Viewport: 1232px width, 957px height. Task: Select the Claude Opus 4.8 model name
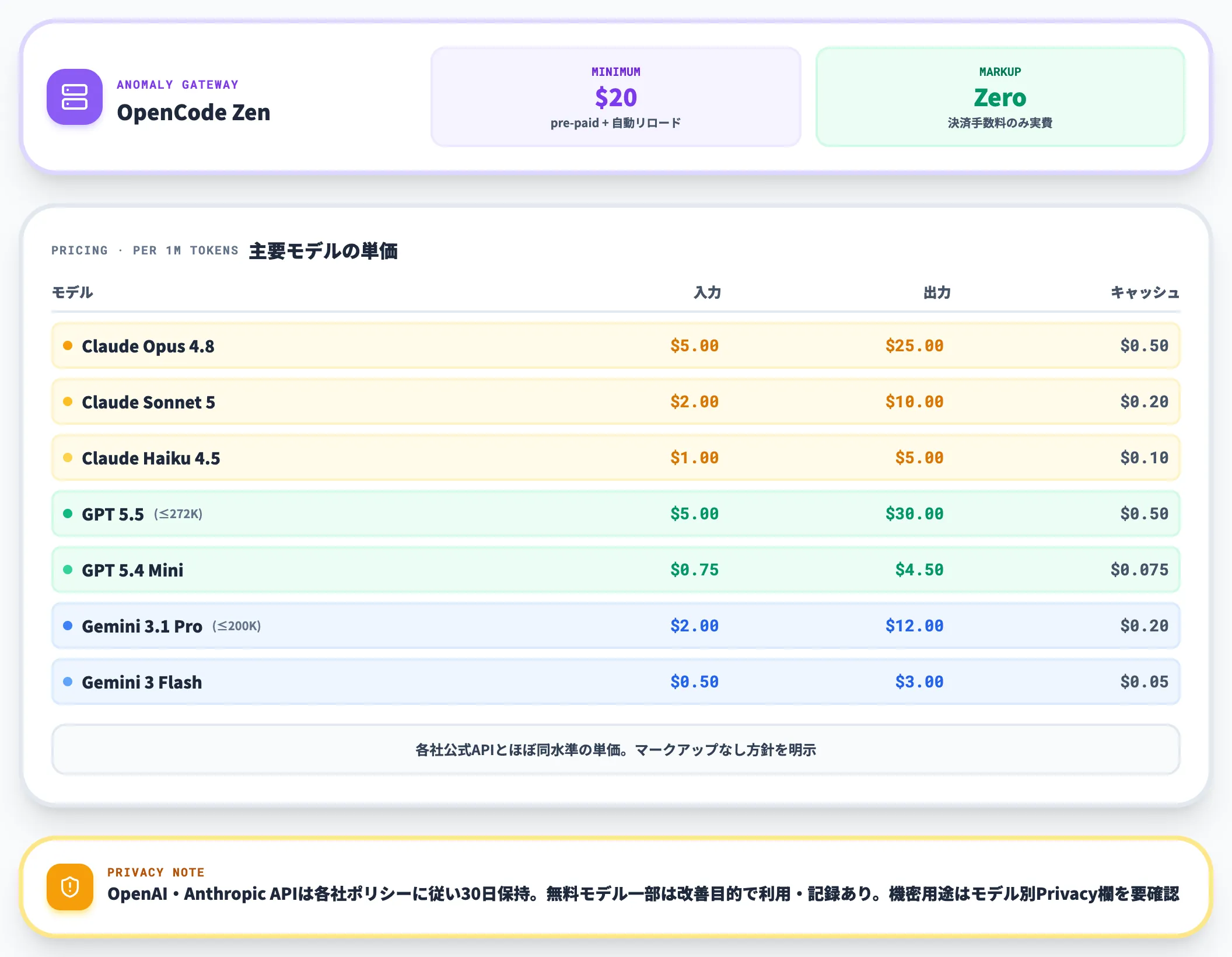pyautogui.click(x=148, y=346)
